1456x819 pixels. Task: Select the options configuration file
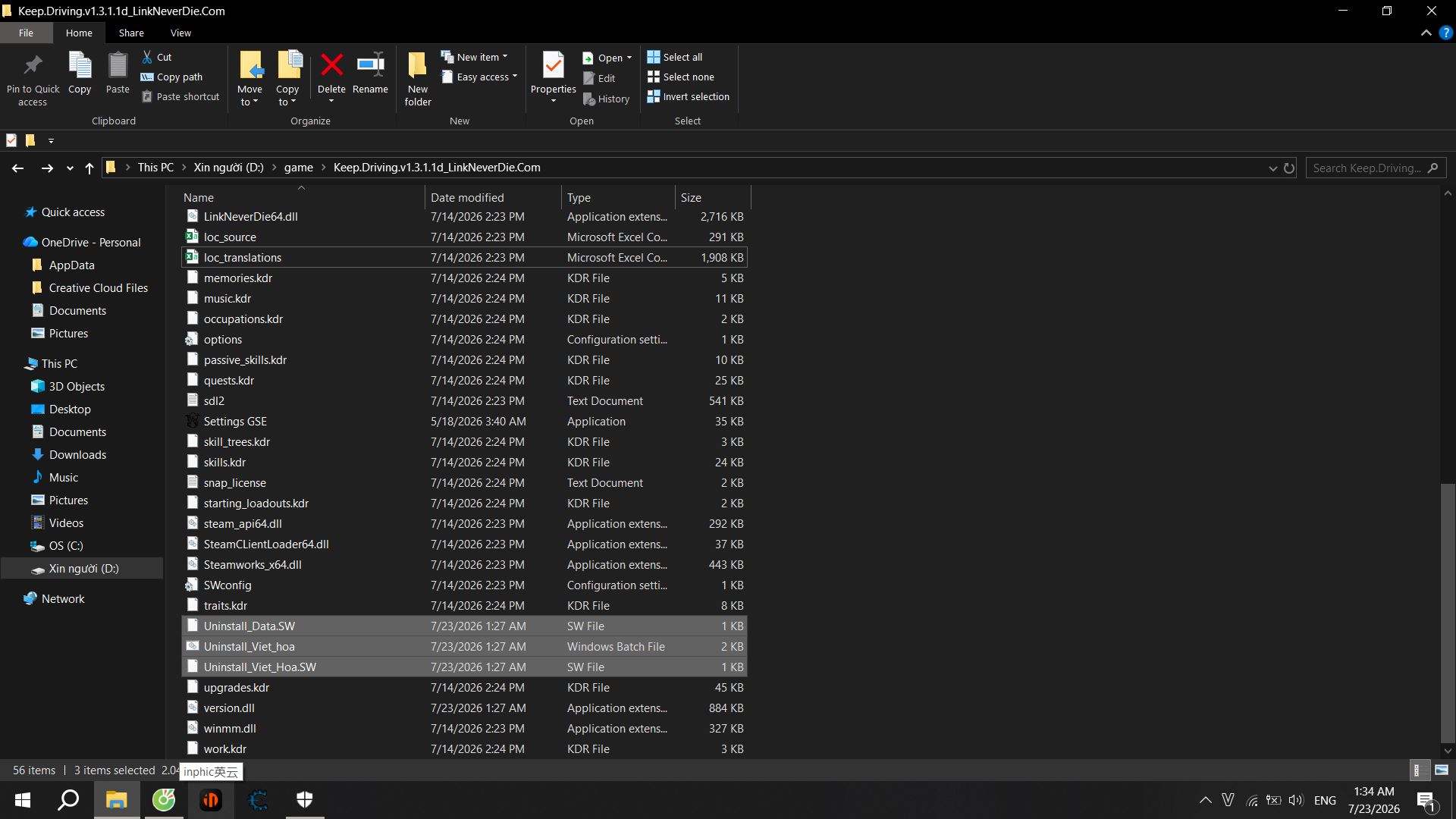tap(464, 339)
